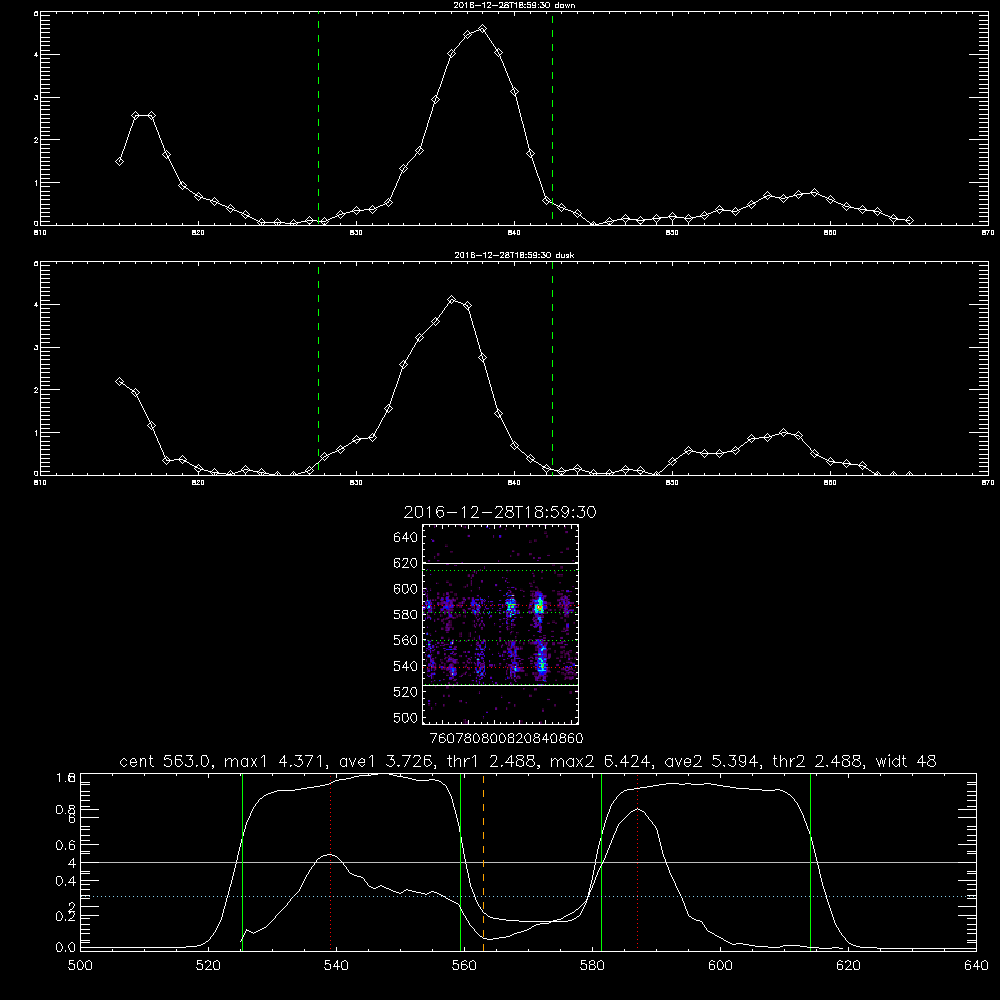
Task: Click the '580' y-axis label beside heat map
Action: point(405,615)
